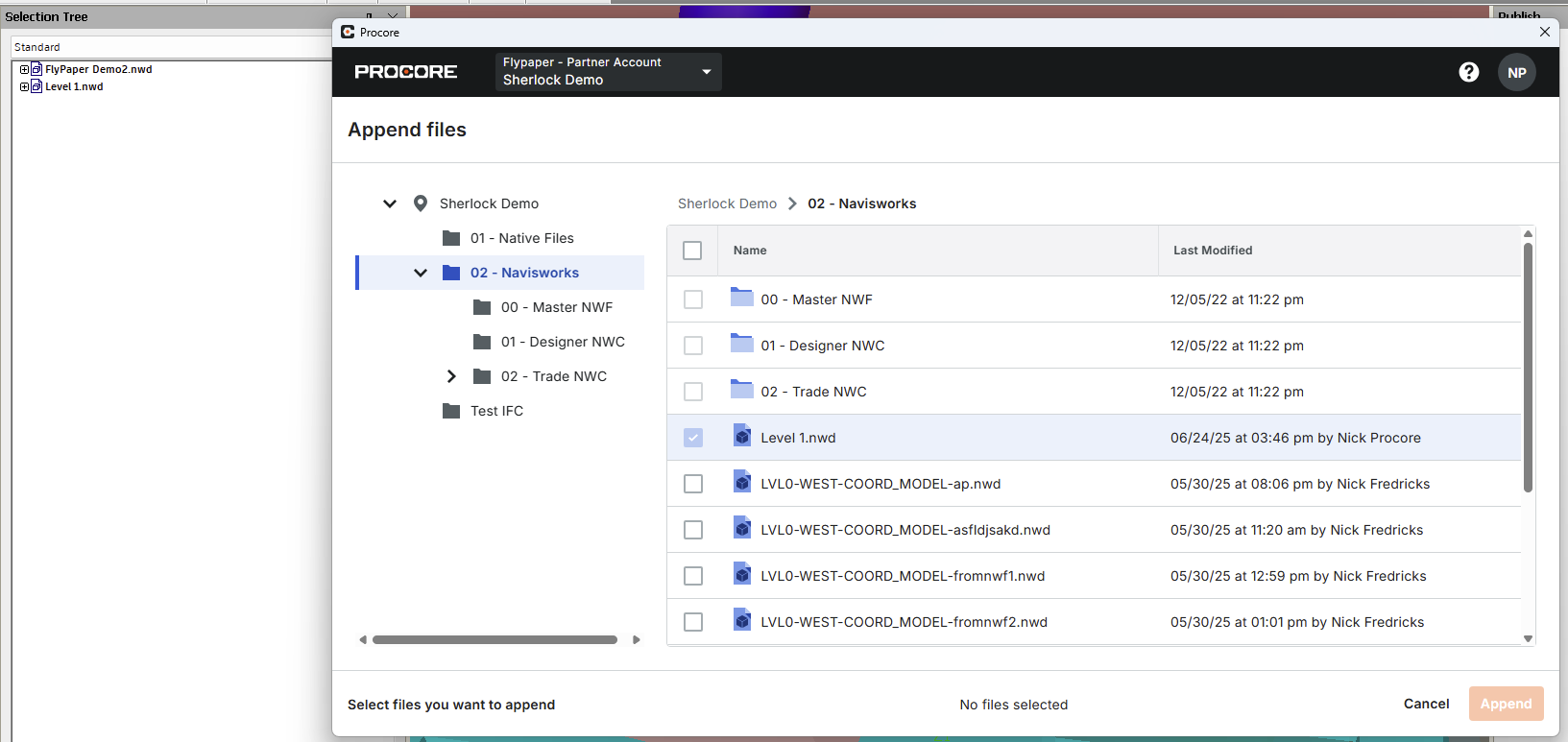Click 02 - Navisworks in the breadcrumb
This screenshot has width=1568, height=742.
862,203
